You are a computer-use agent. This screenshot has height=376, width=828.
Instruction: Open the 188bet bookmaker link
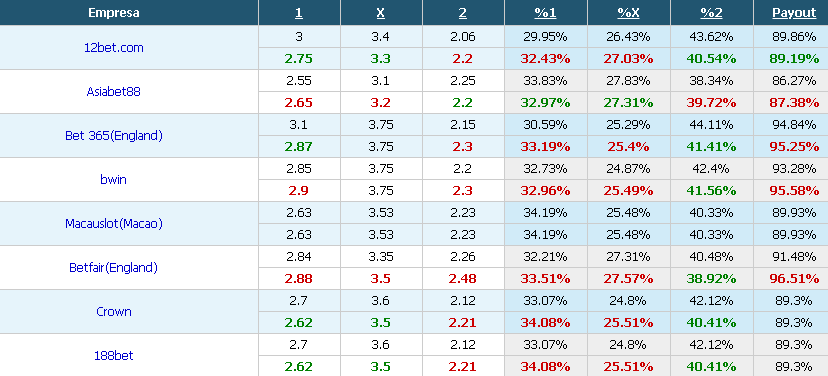coord(114,355)
